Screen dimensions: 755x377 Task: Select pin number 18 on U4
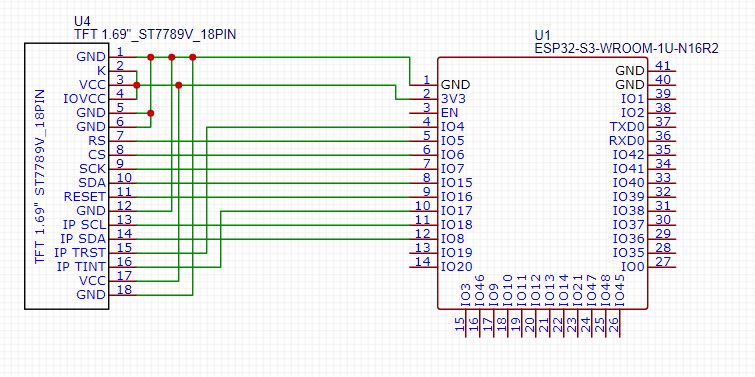123,289
